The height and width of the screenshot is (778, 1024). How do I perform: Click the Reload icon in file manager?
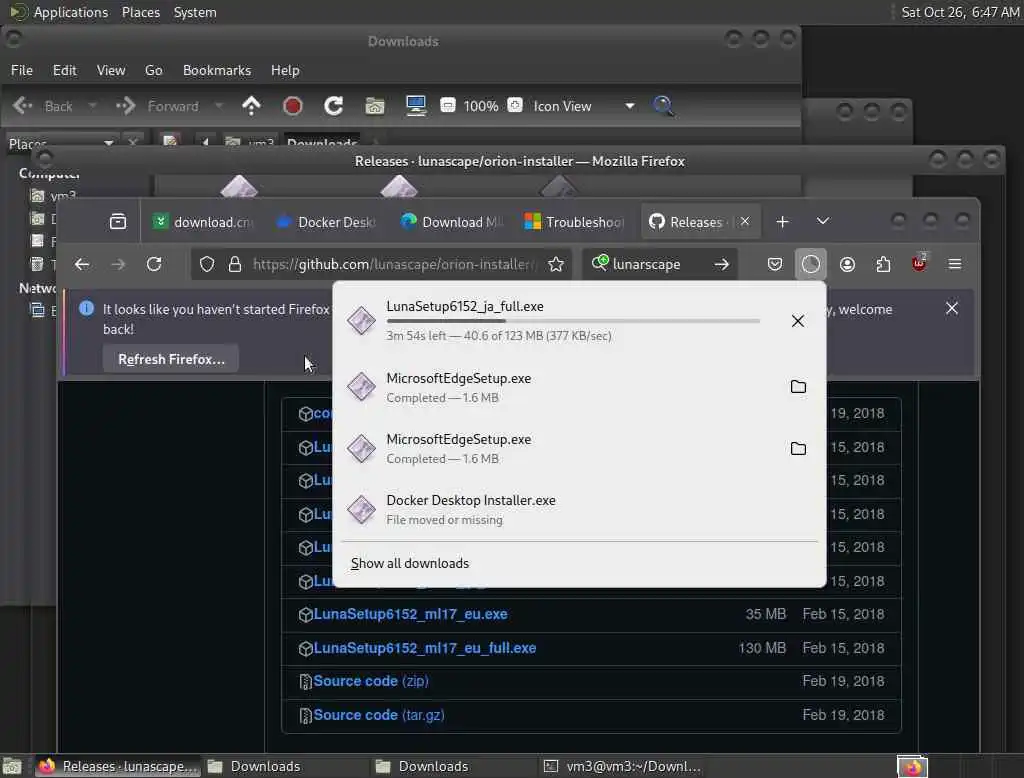click(x=333, y=105)
